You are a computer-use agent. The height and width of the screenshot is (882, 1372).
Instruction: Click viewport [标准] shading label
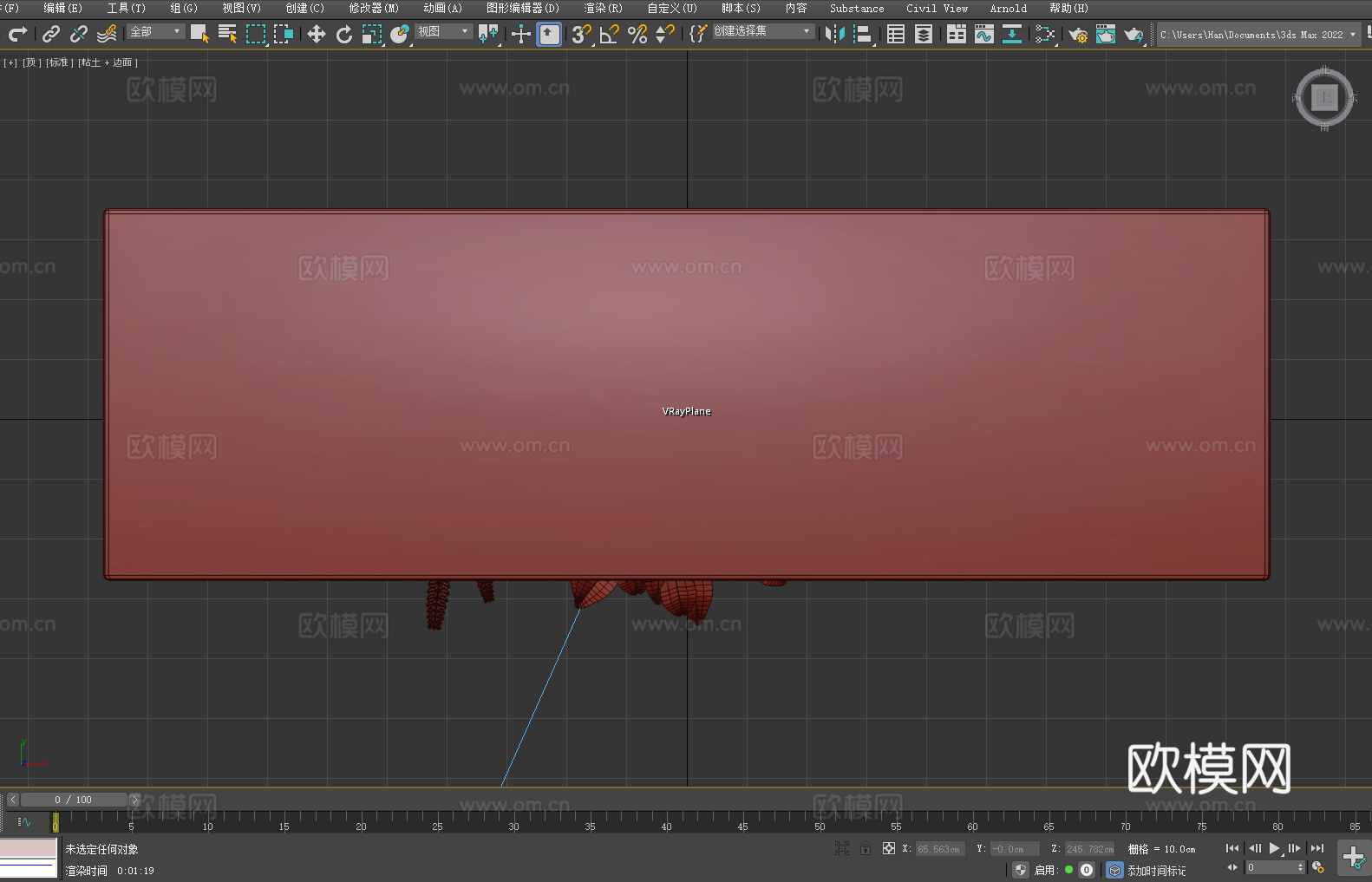click(x=59, y=62)
